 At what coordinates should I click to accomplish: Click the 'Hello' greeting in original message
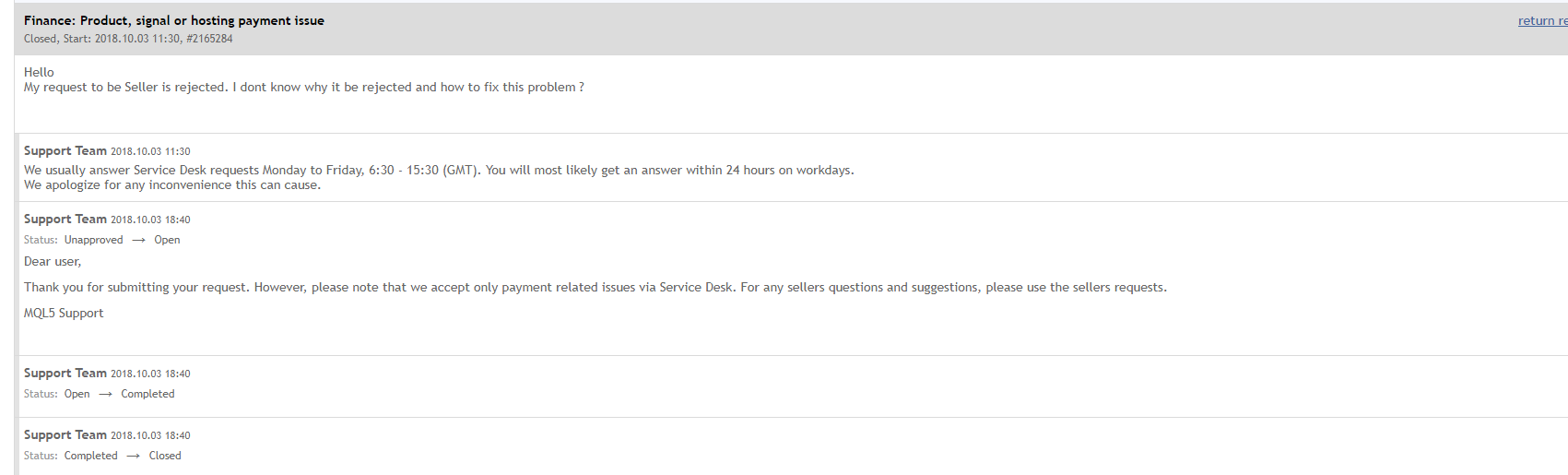[x=39, y=72]
